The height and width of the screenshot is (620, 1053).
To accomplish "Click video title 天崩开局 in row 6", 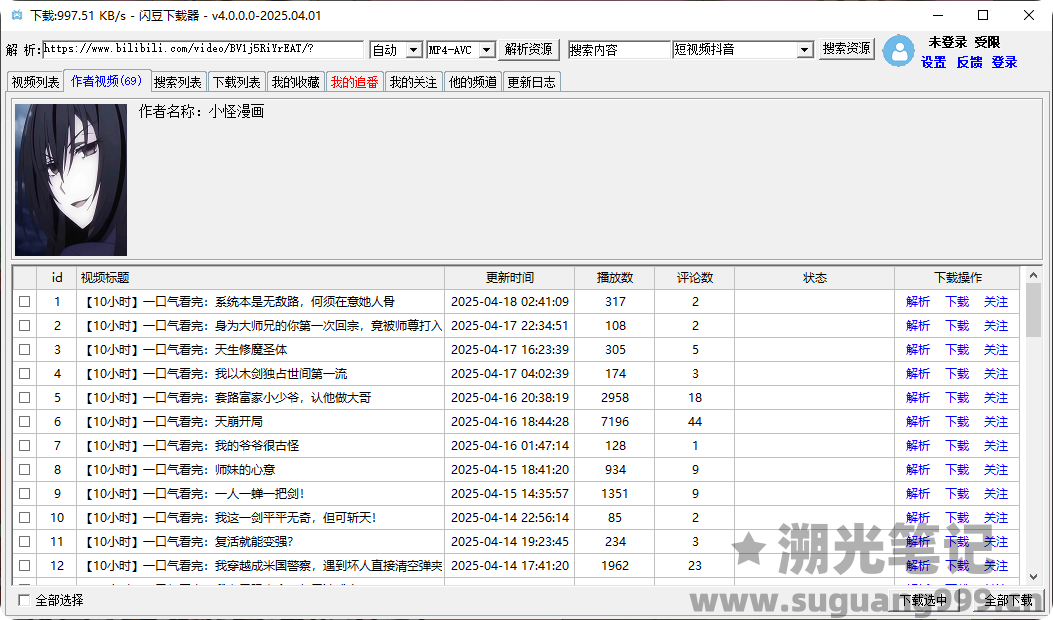I will (x=238, y=422).
